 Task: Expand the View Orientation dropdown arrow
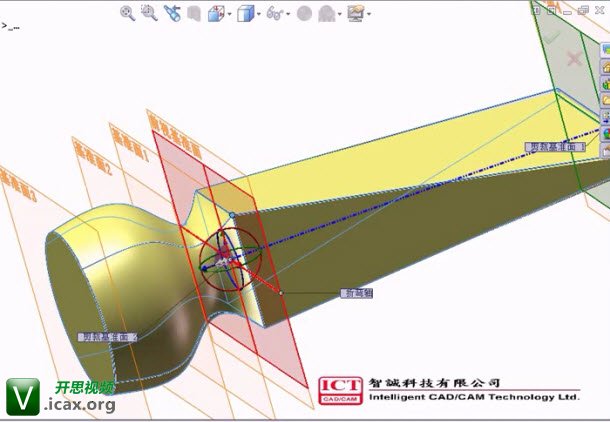229,14
